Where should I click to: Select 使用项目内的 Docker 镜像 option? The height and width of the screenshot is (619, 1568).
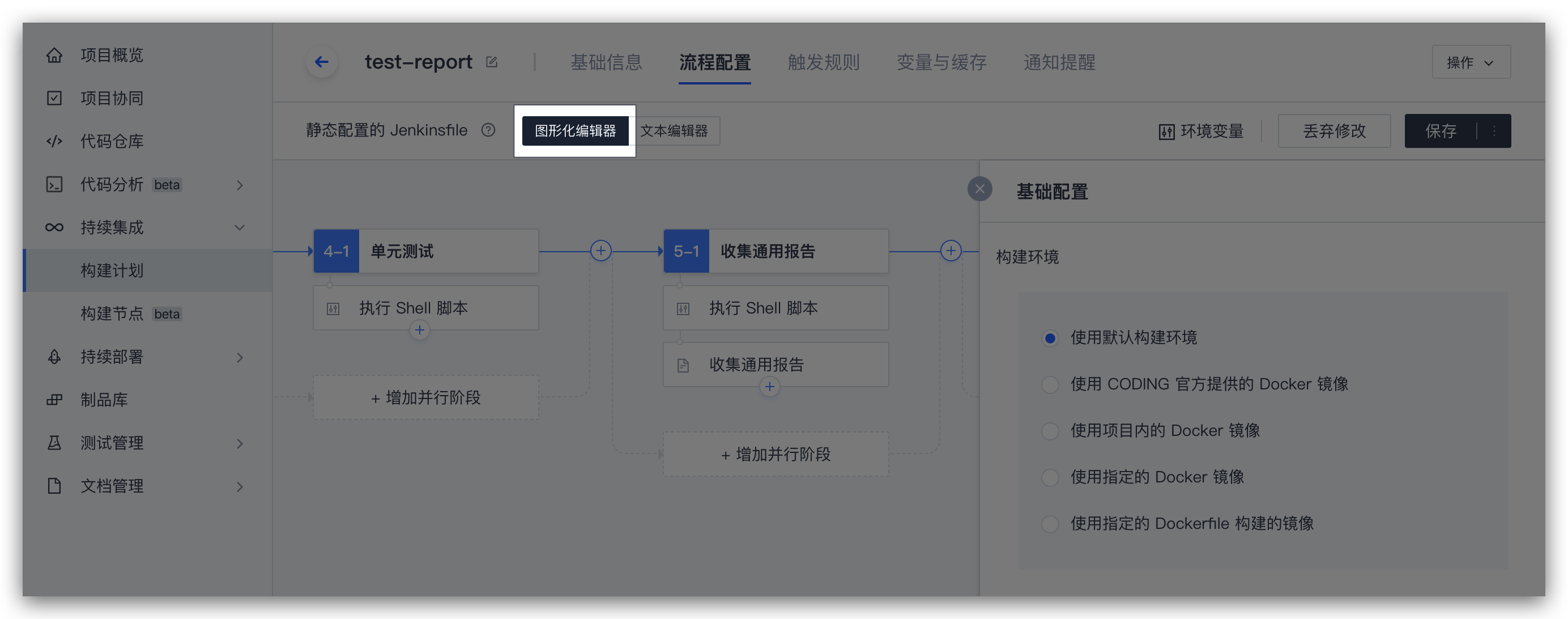pos(1050,431)
